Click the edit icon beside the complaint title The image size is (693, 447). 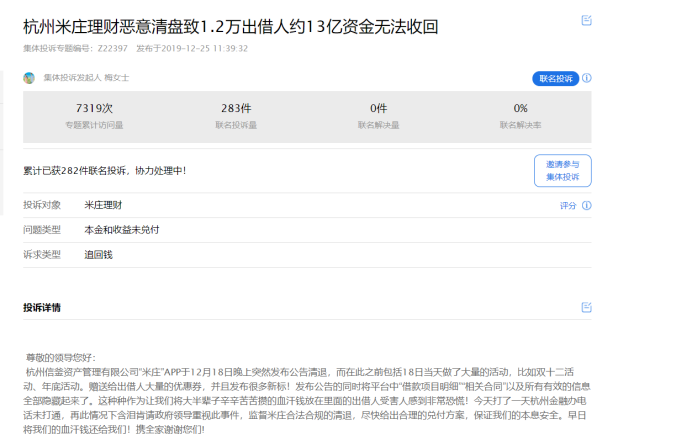586,21
